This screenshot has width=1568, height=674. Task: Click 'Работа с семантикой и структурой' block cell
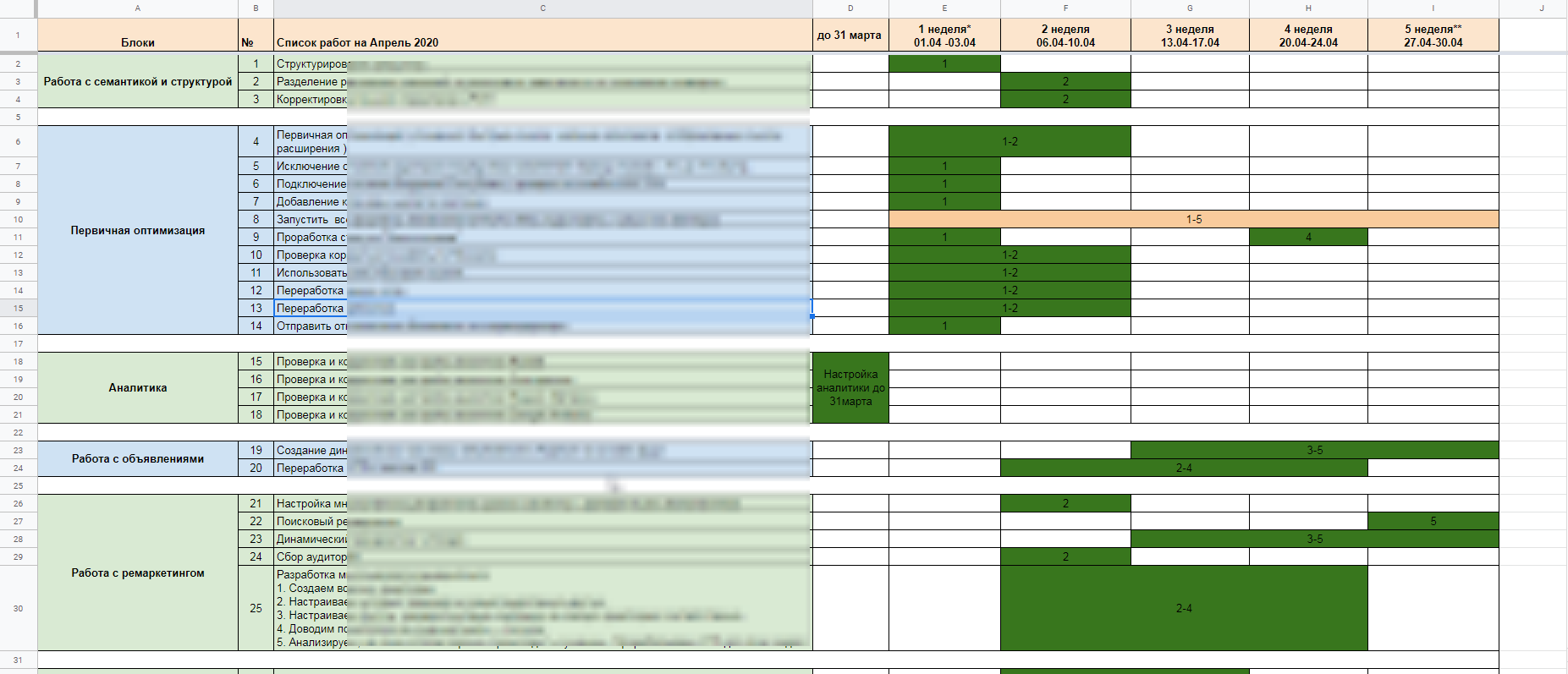pyautogui.click(x=138, y=81)
